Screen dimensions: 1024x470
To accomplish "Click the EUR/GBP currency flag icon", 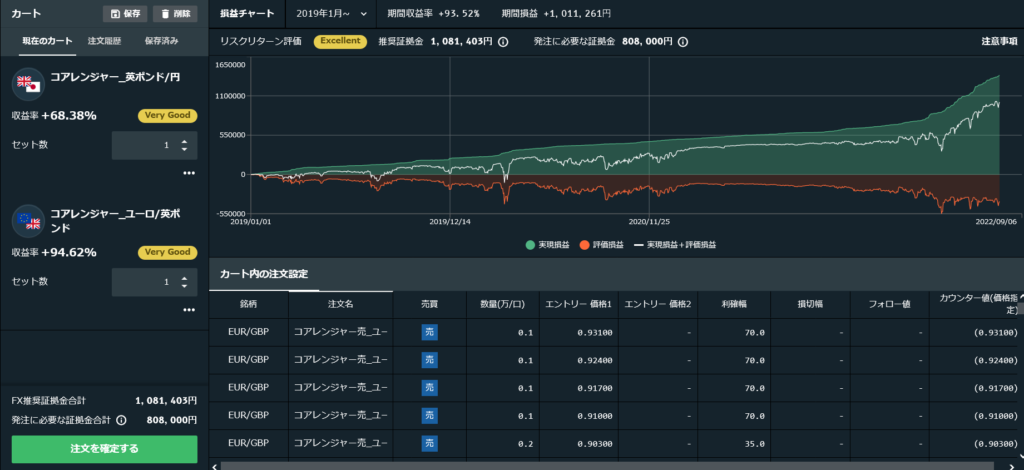I will pos(27,219).
